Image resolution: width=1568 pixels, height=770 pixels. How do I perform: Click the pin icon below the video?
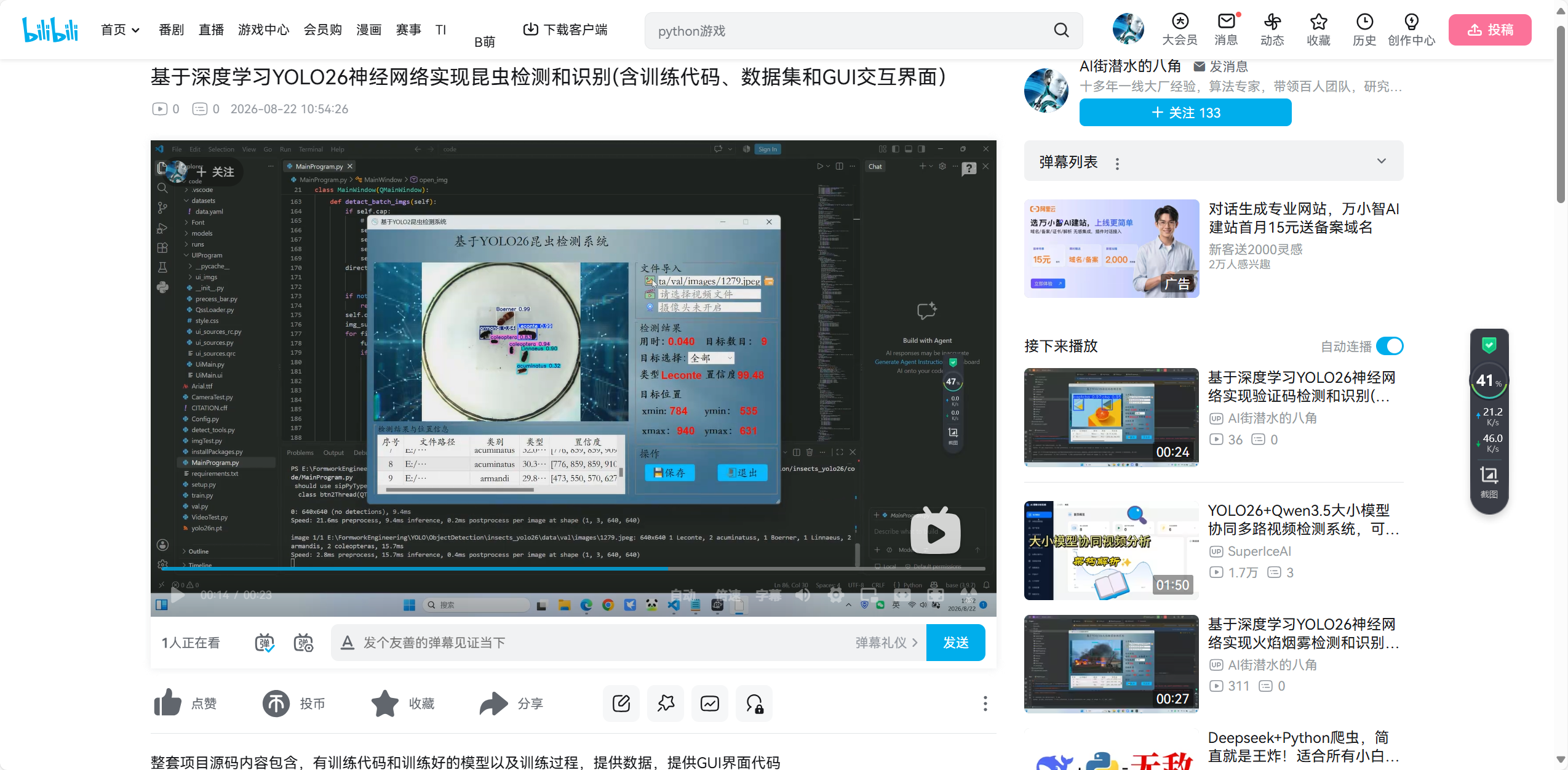(666, 703)
